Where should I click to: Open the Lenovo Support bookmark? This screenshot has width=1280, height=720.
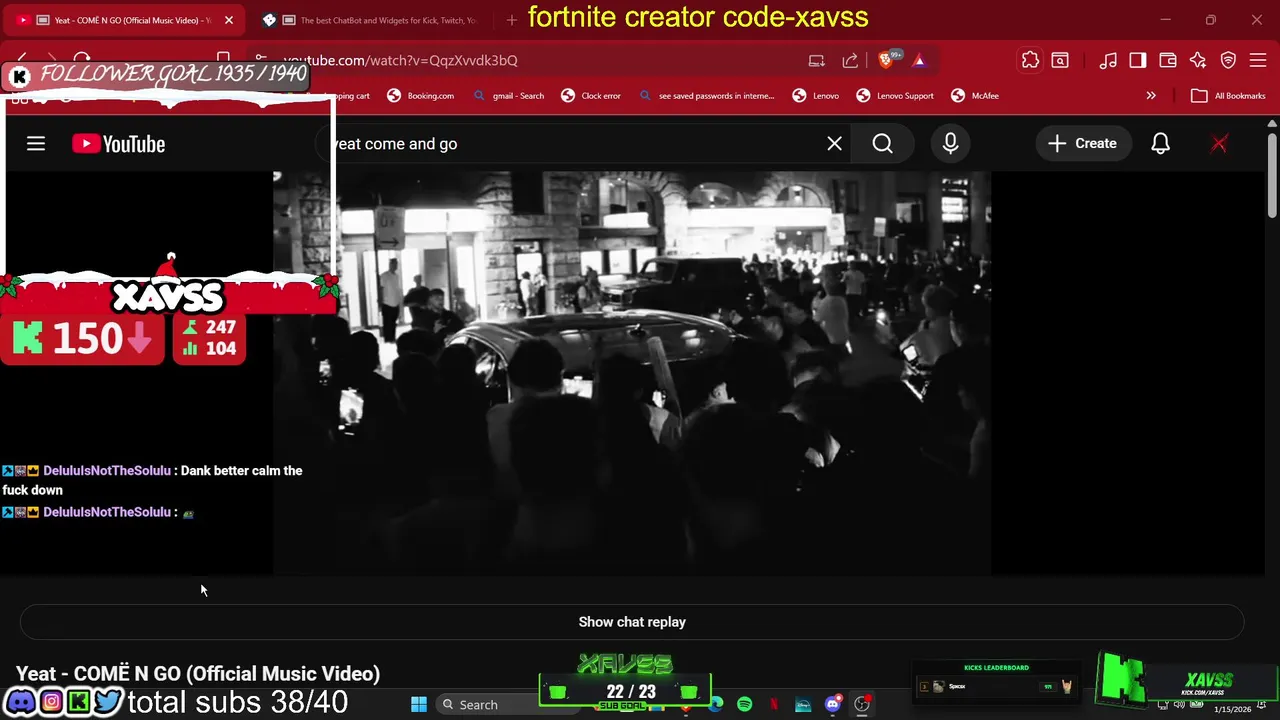click(894, 96)
